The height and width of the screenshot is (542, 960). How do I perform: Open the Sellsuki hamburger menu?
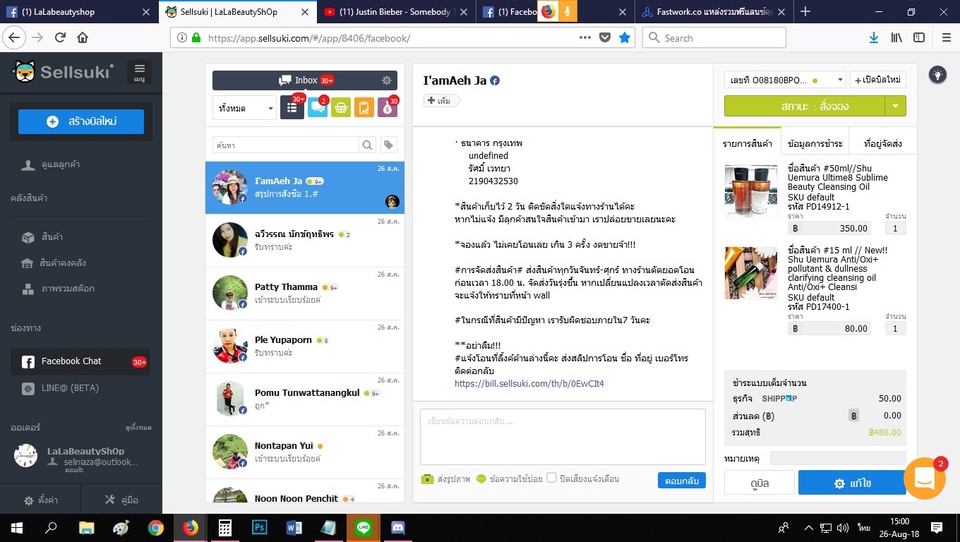140,72
